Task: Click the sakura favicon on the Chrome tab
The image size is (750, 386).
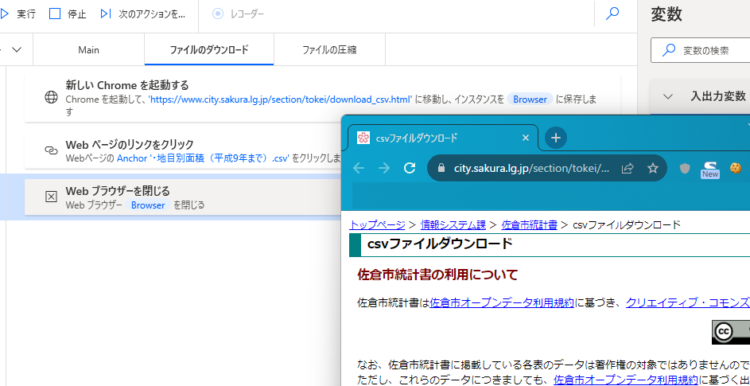Action: click(364, 138)
